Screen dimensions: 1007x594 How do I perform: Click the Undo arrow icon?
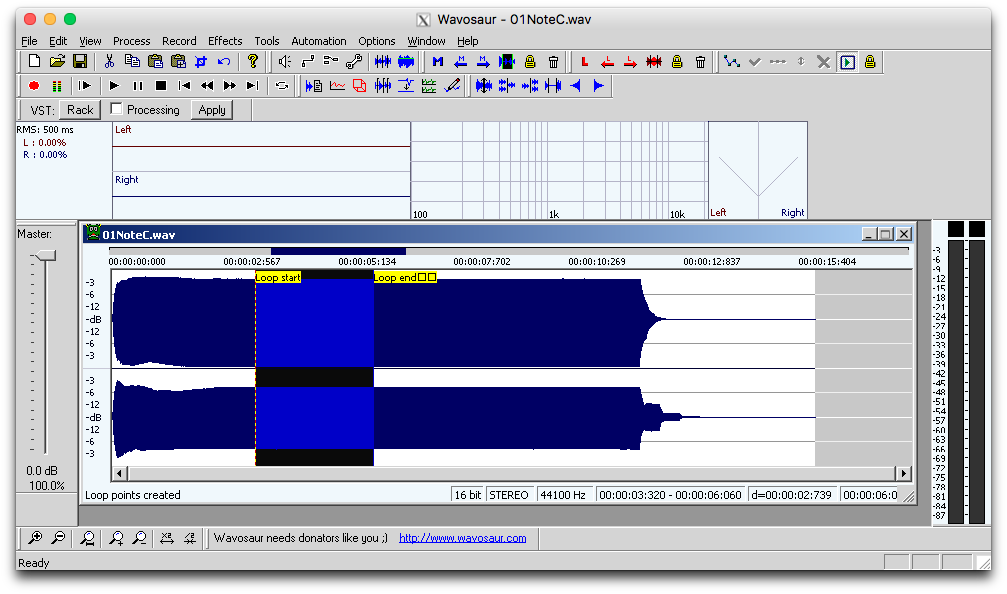click(224, 62)
